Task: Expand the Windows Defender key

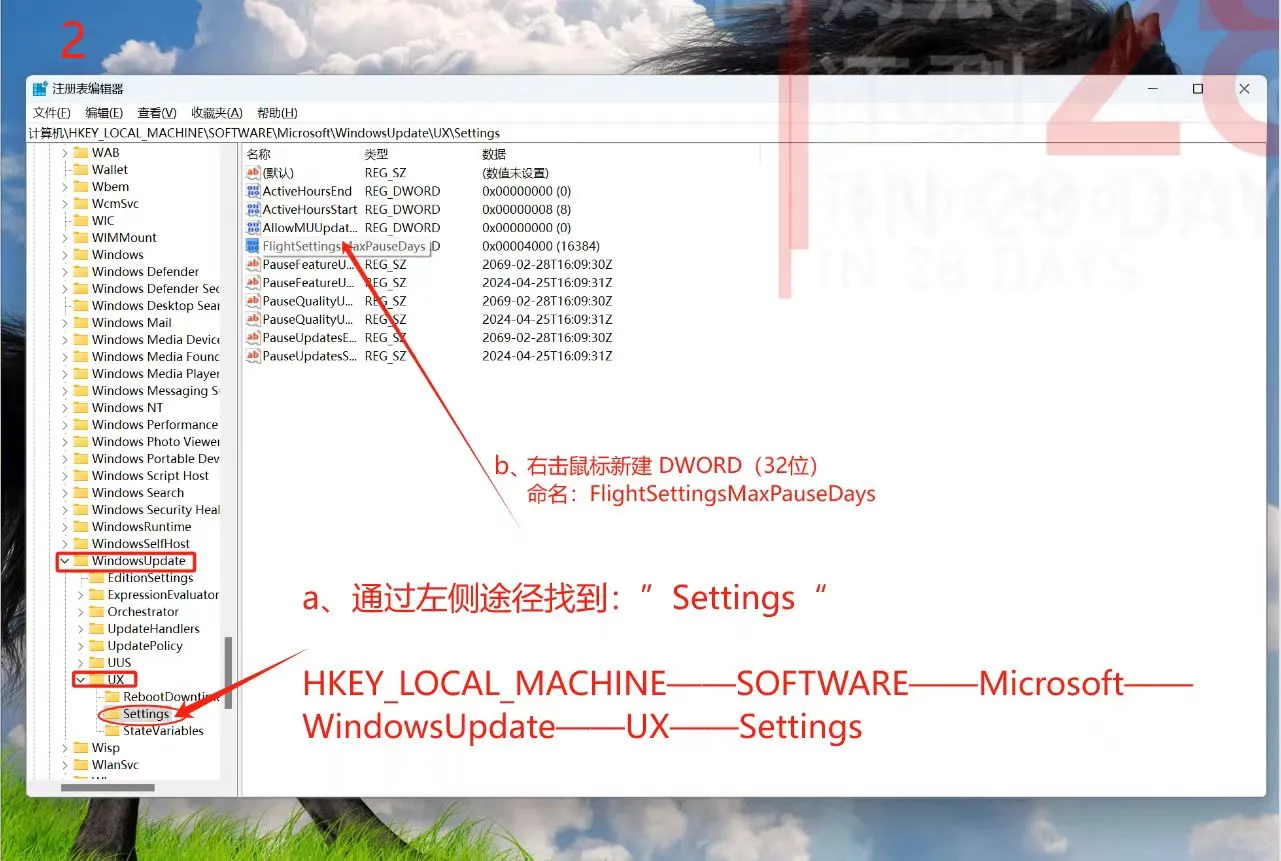Action: 65,272
